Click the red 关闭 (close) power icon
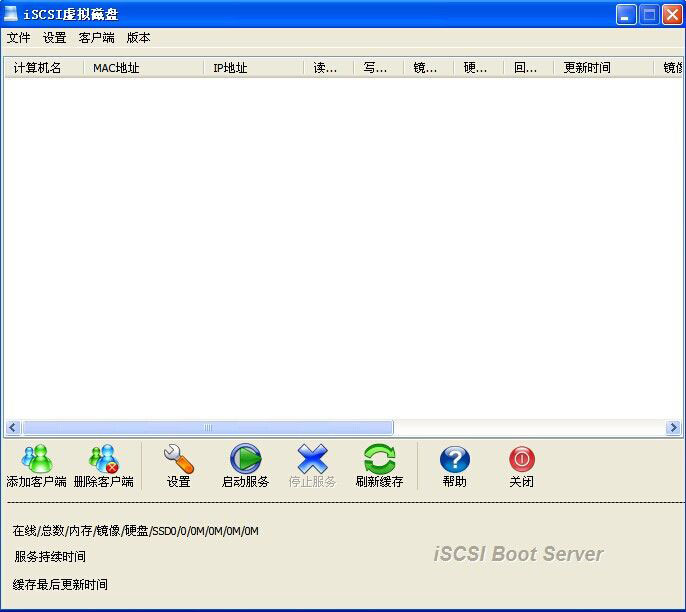Viewport: 686px width, 612px height. (521, 459)
